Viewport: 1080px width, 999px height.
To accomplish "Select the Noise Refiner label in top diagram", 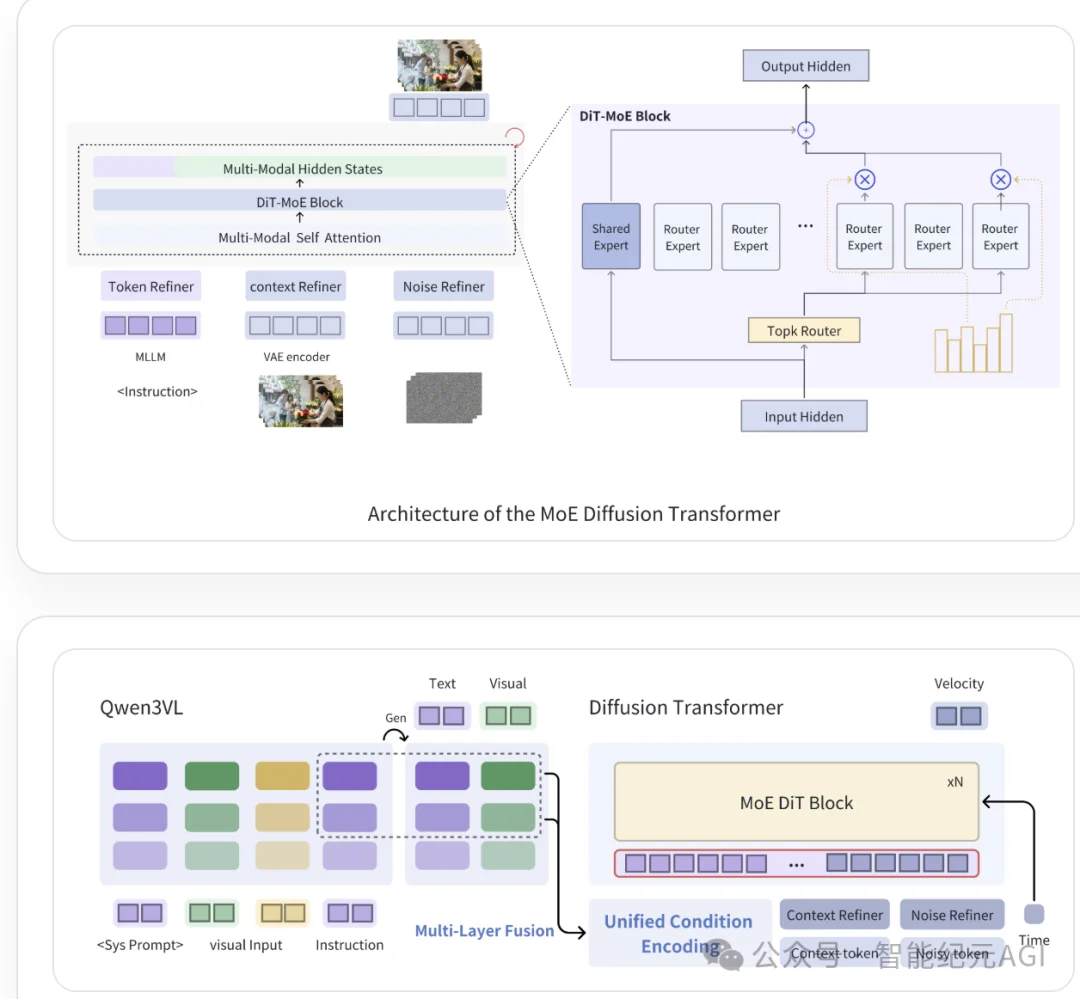I will (444, 287).
